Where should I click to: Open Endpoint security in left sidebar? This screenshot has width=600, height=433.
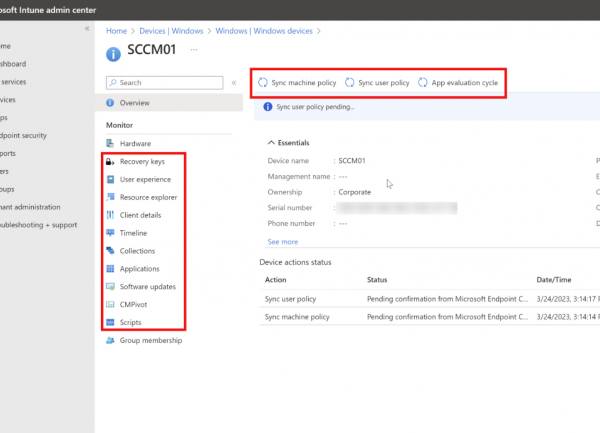point(23,135)
